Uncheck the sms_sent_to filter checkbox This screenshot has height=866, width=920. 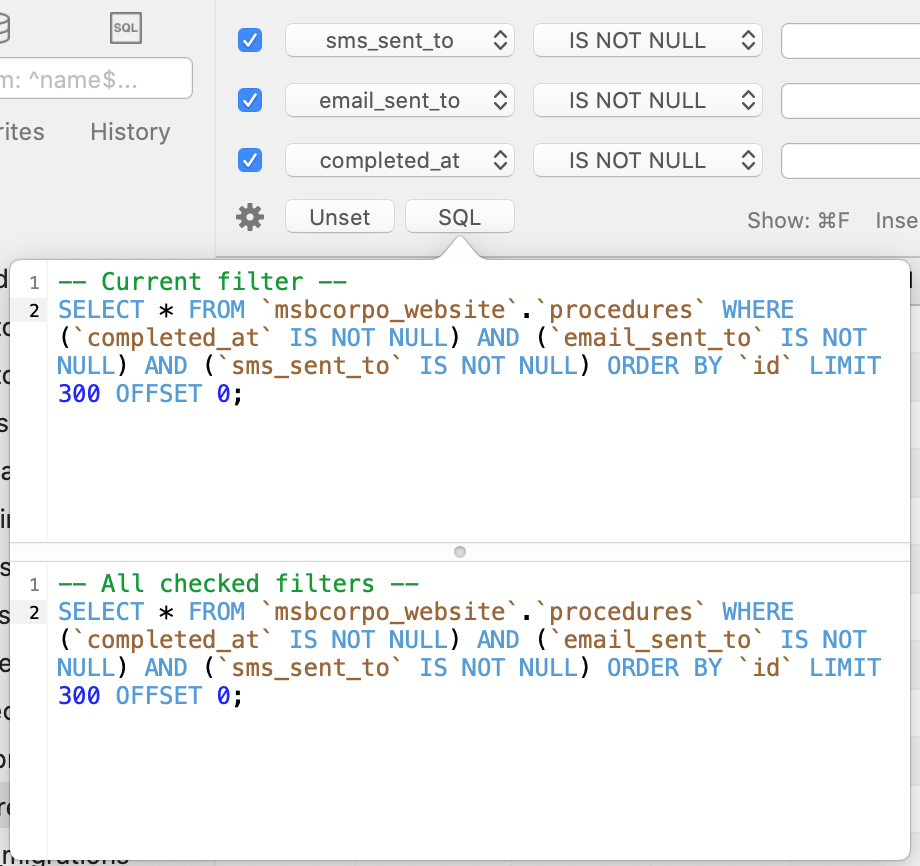coord(249,40)
